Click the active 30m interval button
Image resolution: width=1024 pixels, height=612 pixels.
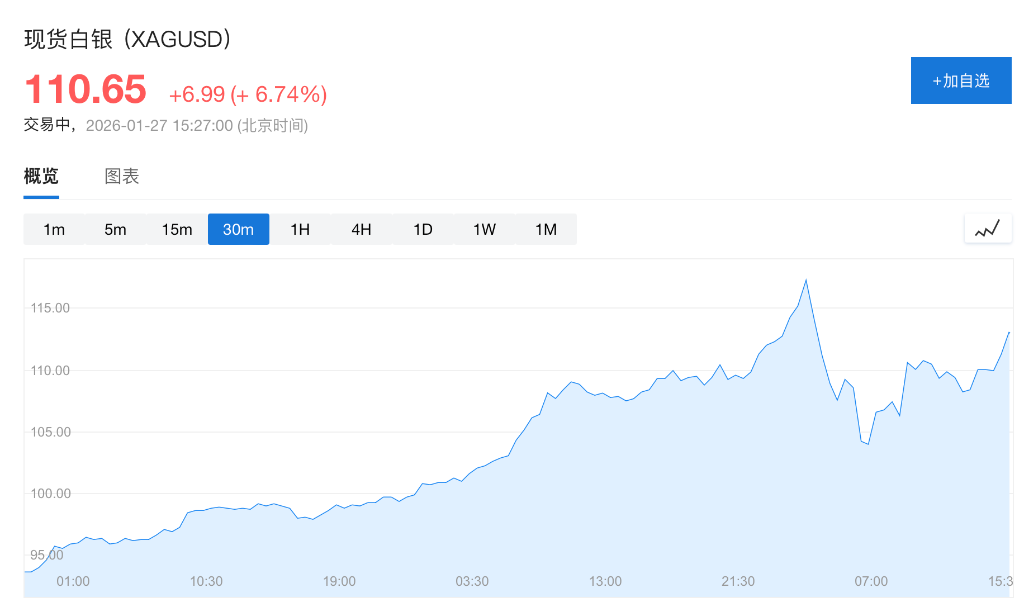pos(238,229)
